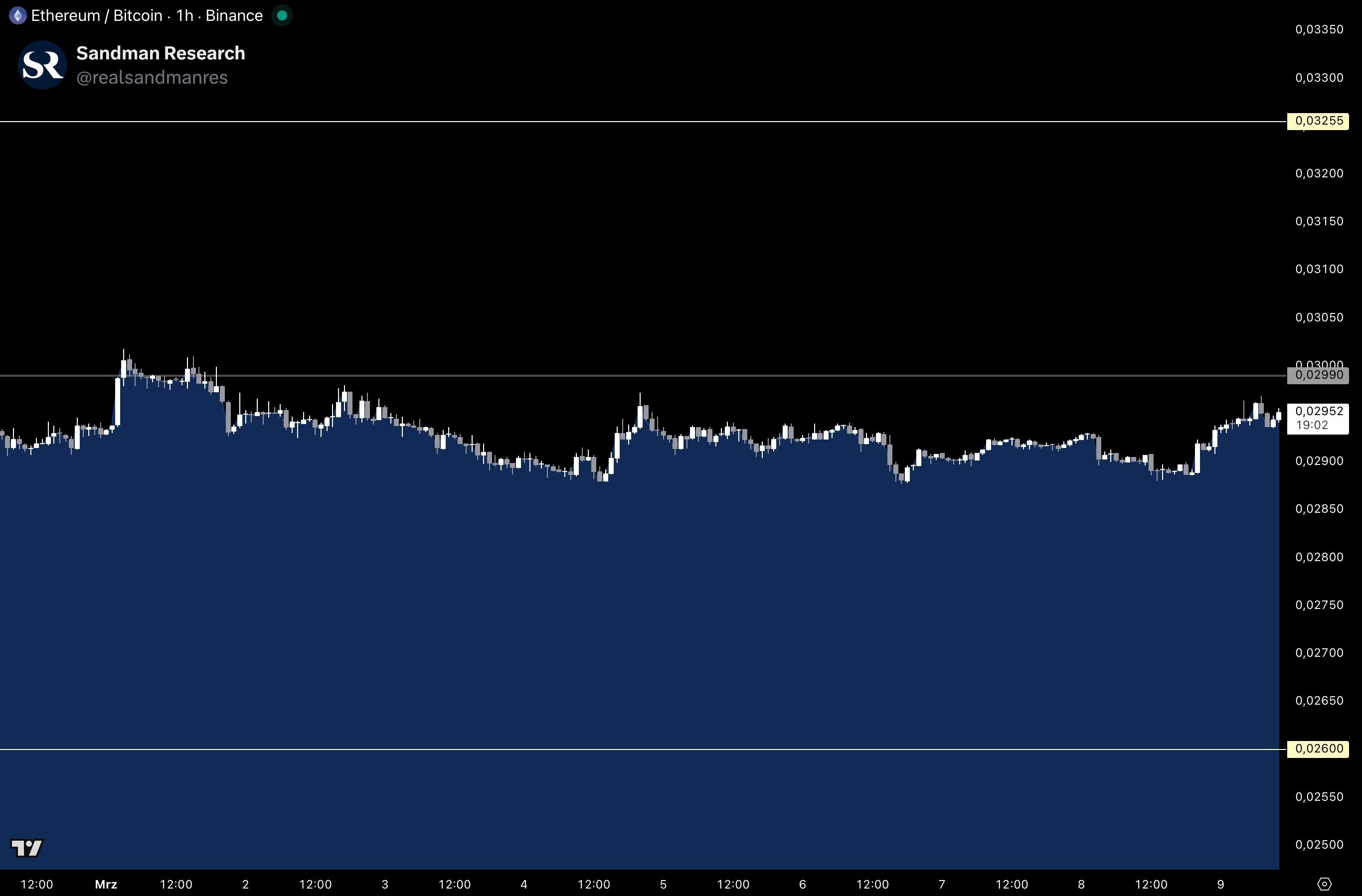The height and width of the screenshot is (896, 1362).
Task: Click the Sandman Research name
Action: point(160,53)
